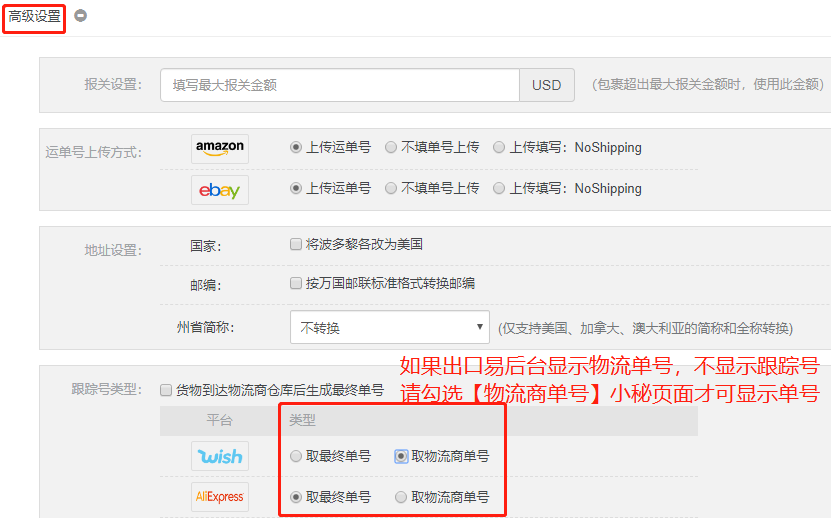The width and height of the screenshot is (831, 518).
Task: Click the 国家 label
Action: pos(206,246)
